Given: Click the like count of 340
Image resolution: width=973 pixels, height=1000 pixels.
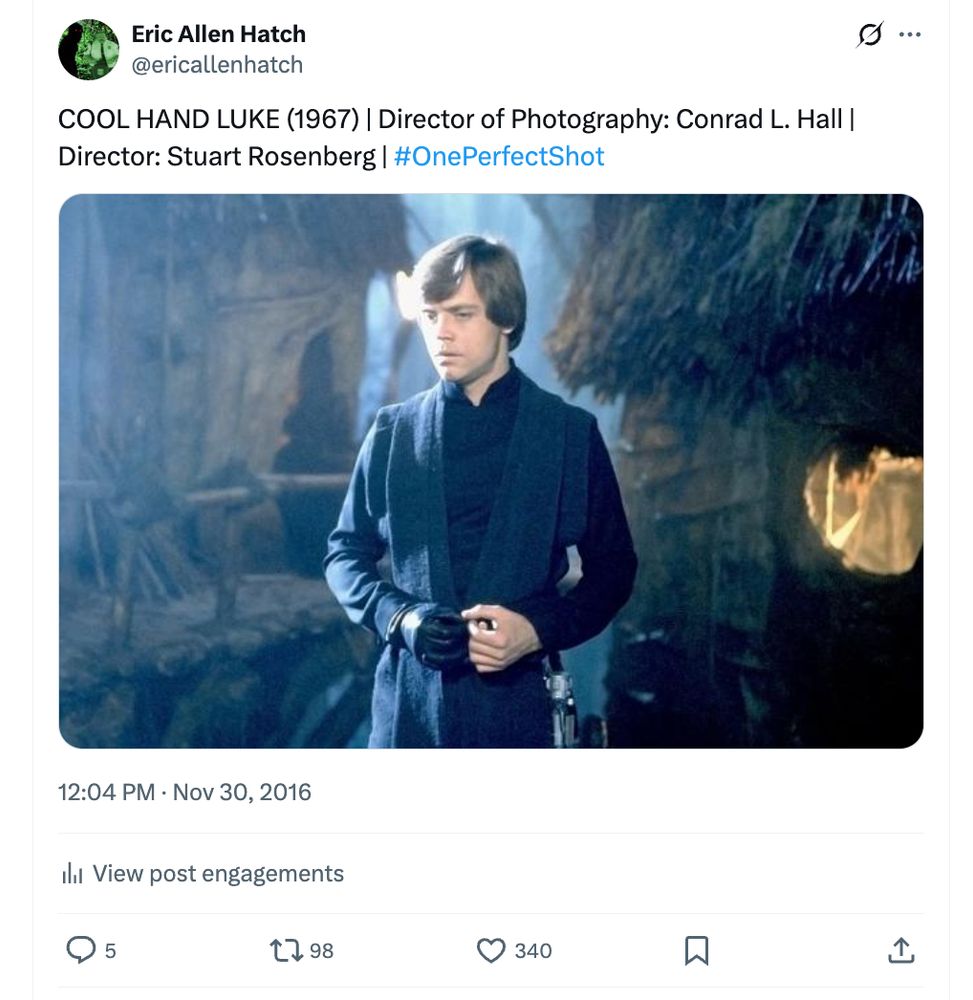Looking at the screenshot, I should coord(533,950).
